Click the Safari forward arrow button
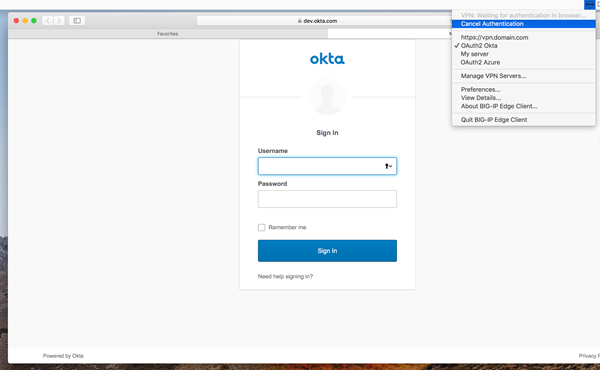Viewport: 600px width, 370px height. [x=59, y=21]
